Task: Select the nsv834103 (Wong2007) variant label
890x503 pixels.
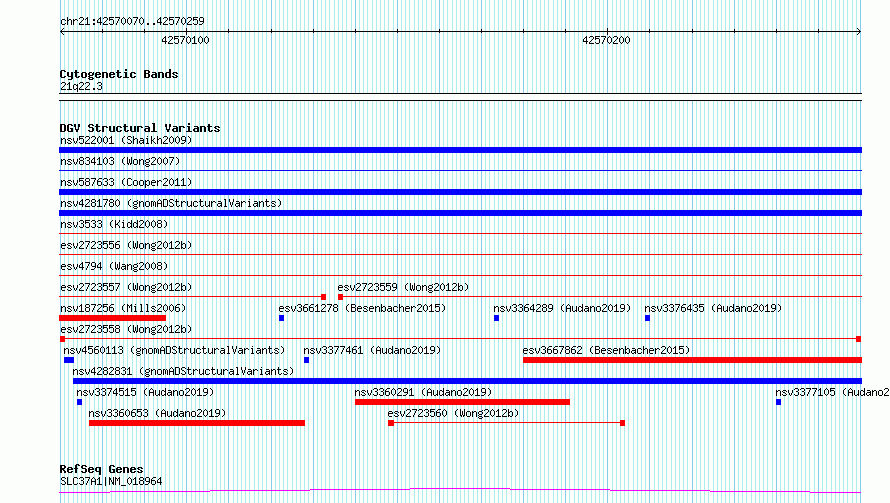Action: (x=120, y=161)
